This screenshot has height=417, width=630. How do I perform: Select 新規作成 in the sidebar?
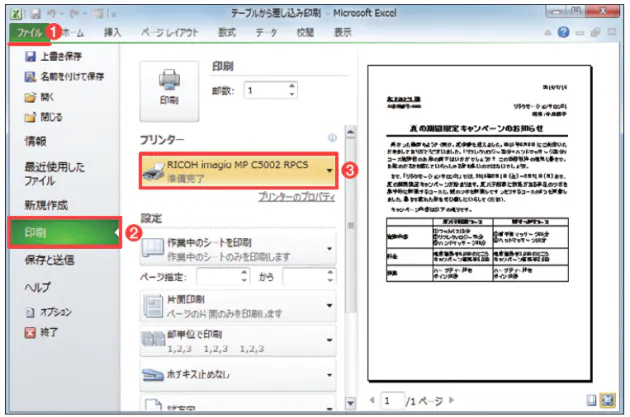pos(46,205)
